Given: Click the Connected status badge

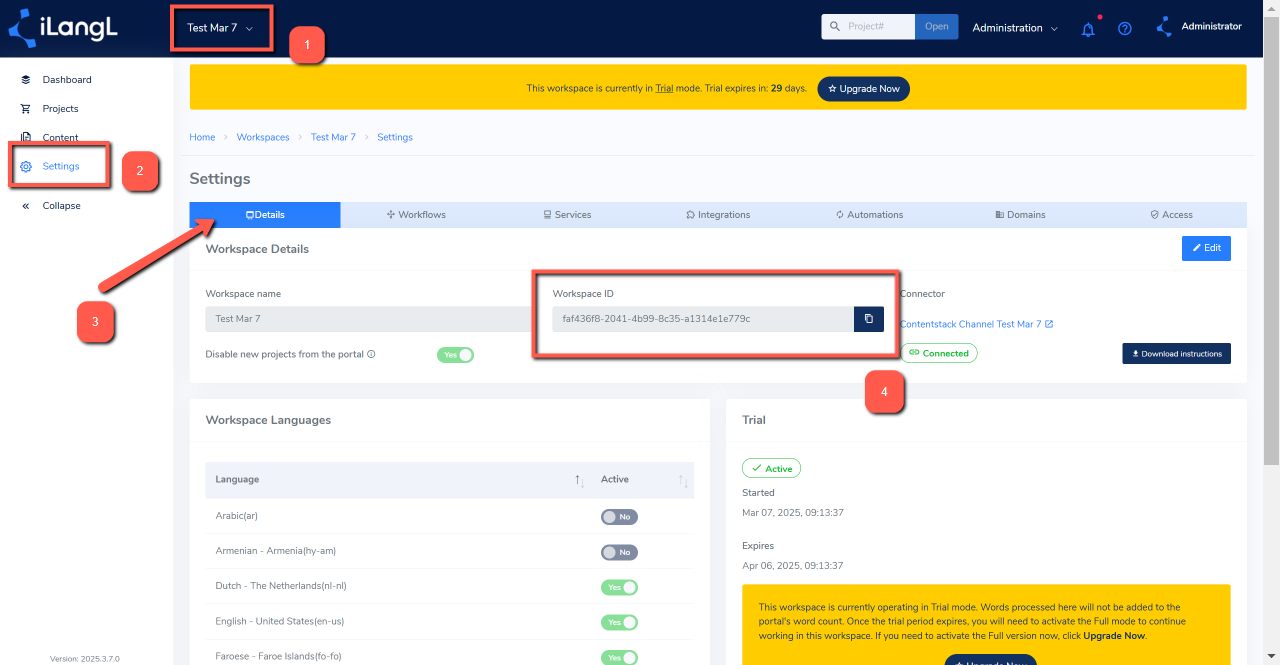Looking at the screenshot, I should (938, 353).
